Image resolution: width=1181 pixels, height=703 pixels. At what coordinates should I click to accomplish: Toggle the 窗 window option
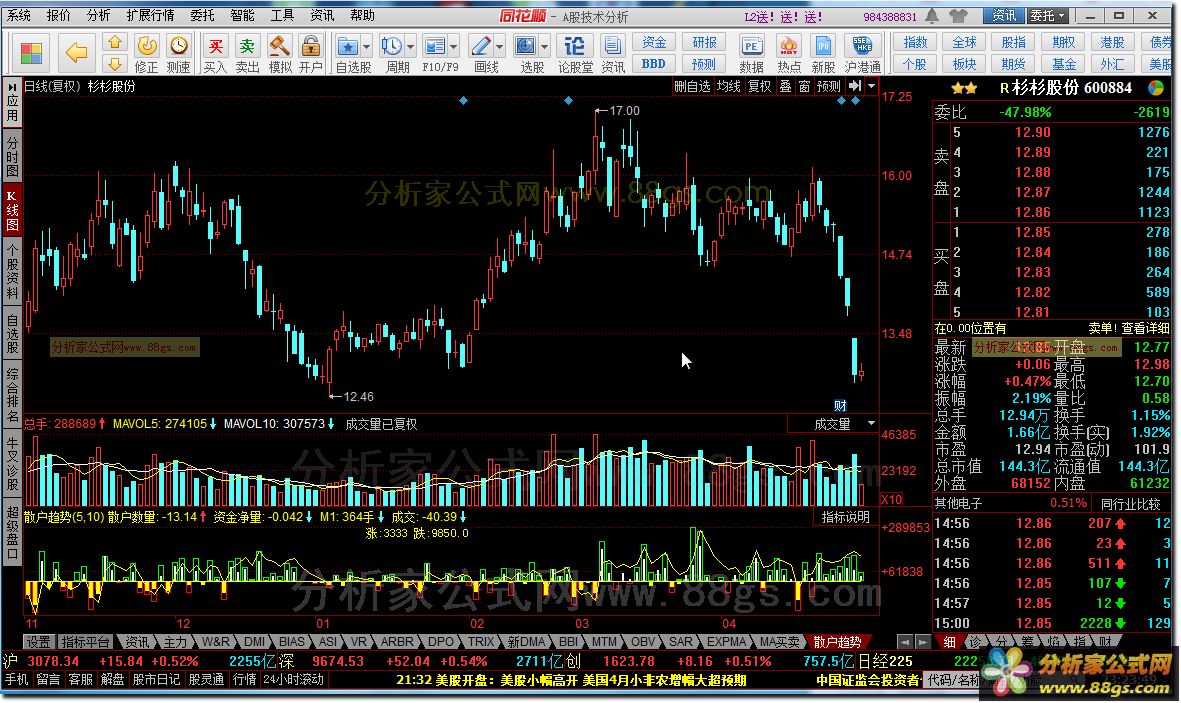tap(804, 86)
